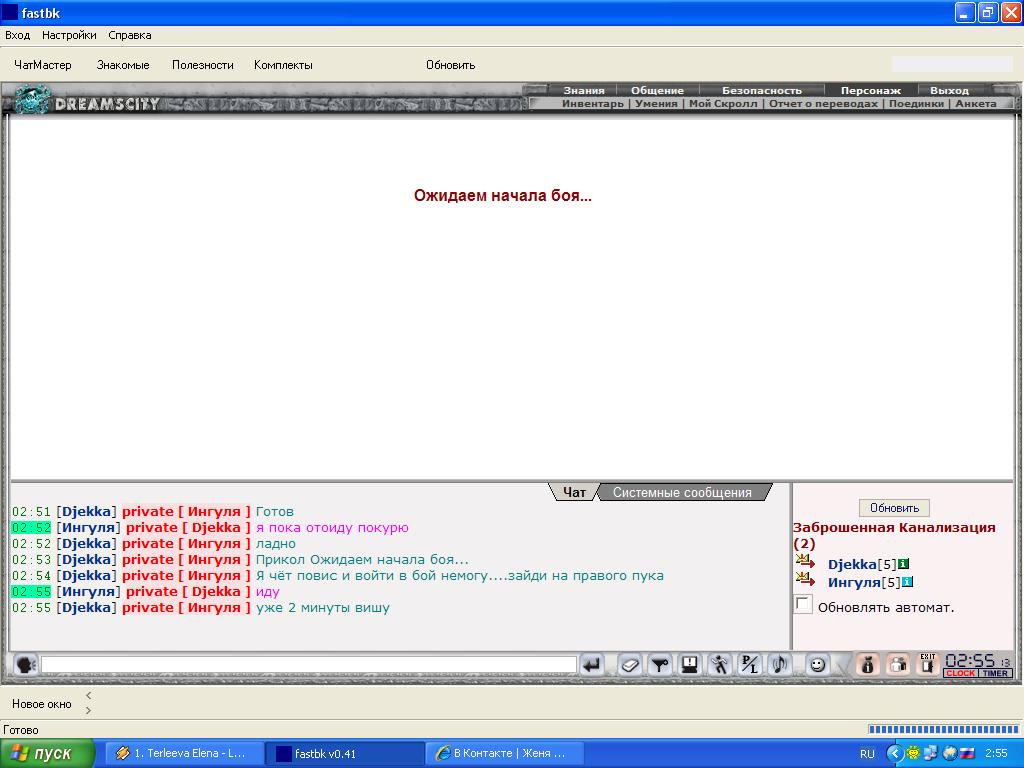Click Обновить in the top toolbar
Screen dimensions: 1024x768
coord(451,65)
